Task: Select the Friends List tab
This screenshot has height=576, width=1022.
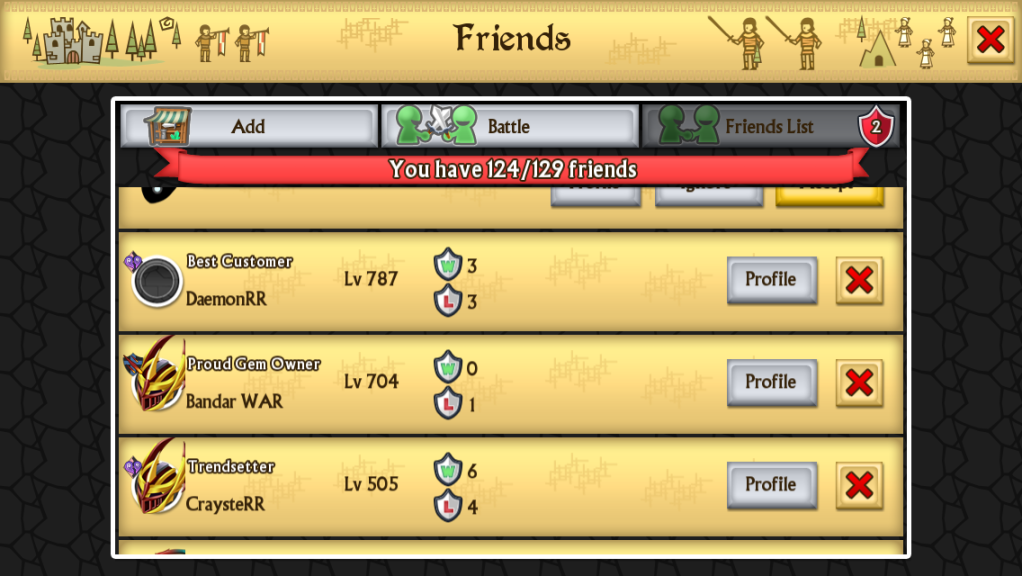Action: [770, 126]
